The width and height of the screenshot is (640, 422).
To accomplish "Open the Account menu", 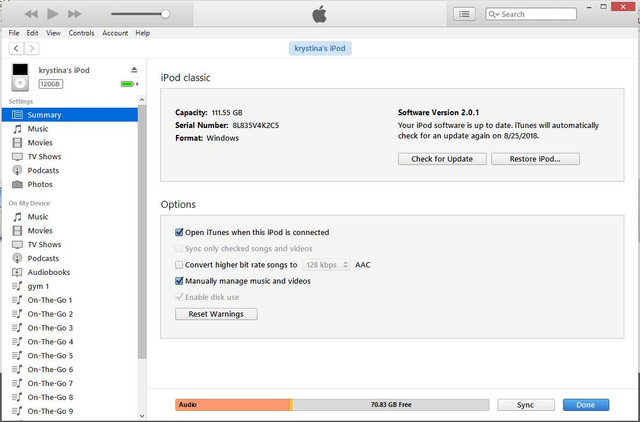I will (x=115, y=33).
